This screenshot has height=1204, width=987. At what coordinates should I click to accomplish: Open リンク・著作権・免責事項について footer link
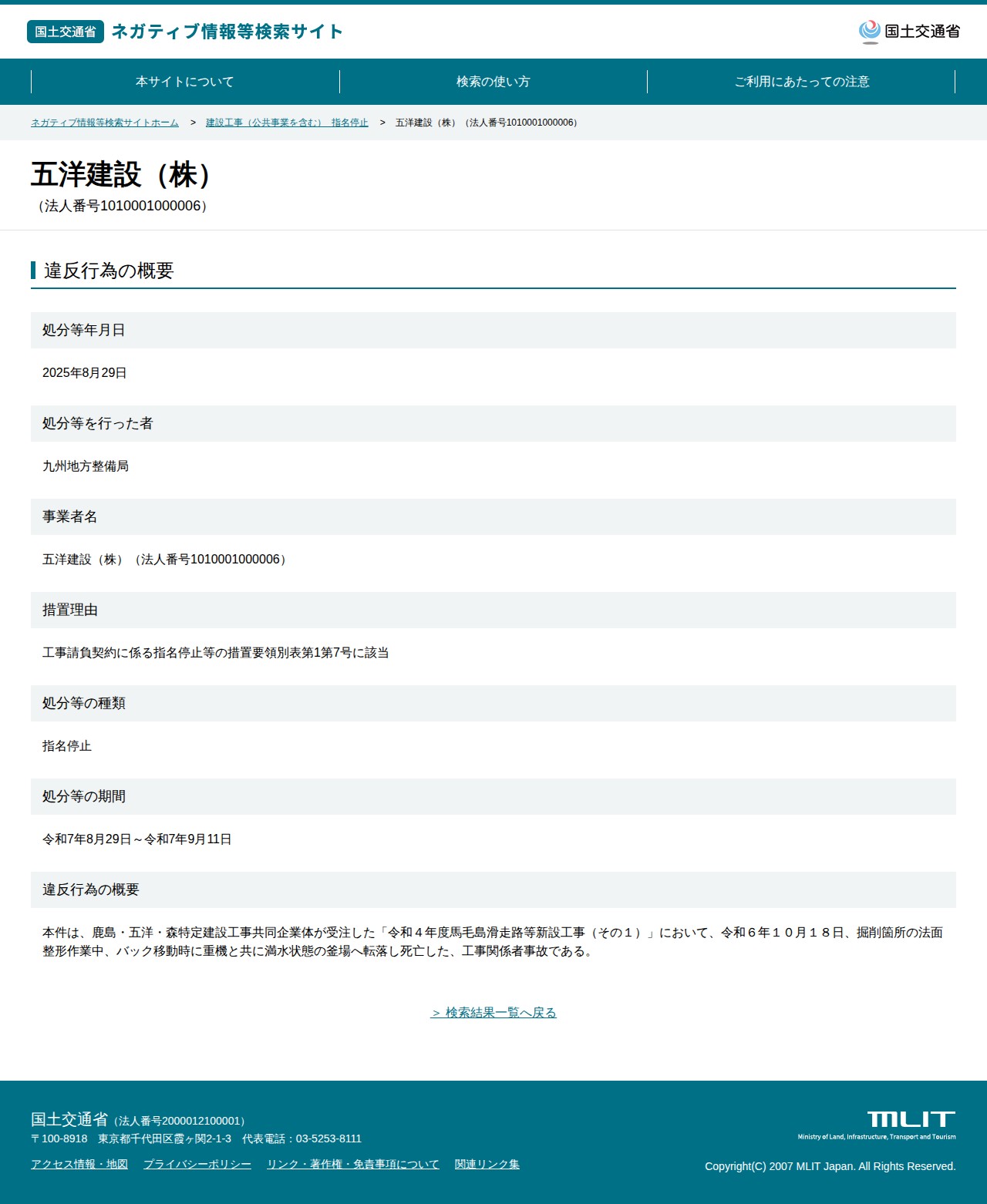point(353,1164)
